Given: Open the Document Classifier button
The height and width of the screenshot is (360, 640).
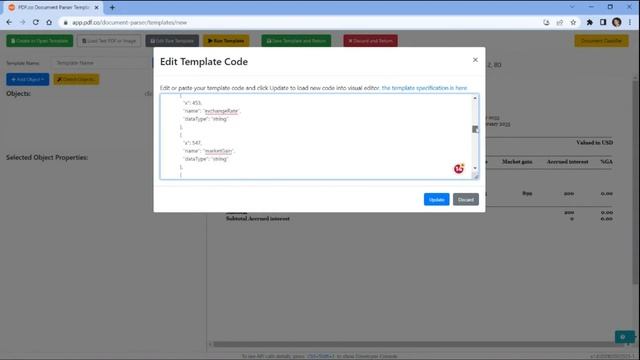Looking at the screenshot, I should [601, 41].
